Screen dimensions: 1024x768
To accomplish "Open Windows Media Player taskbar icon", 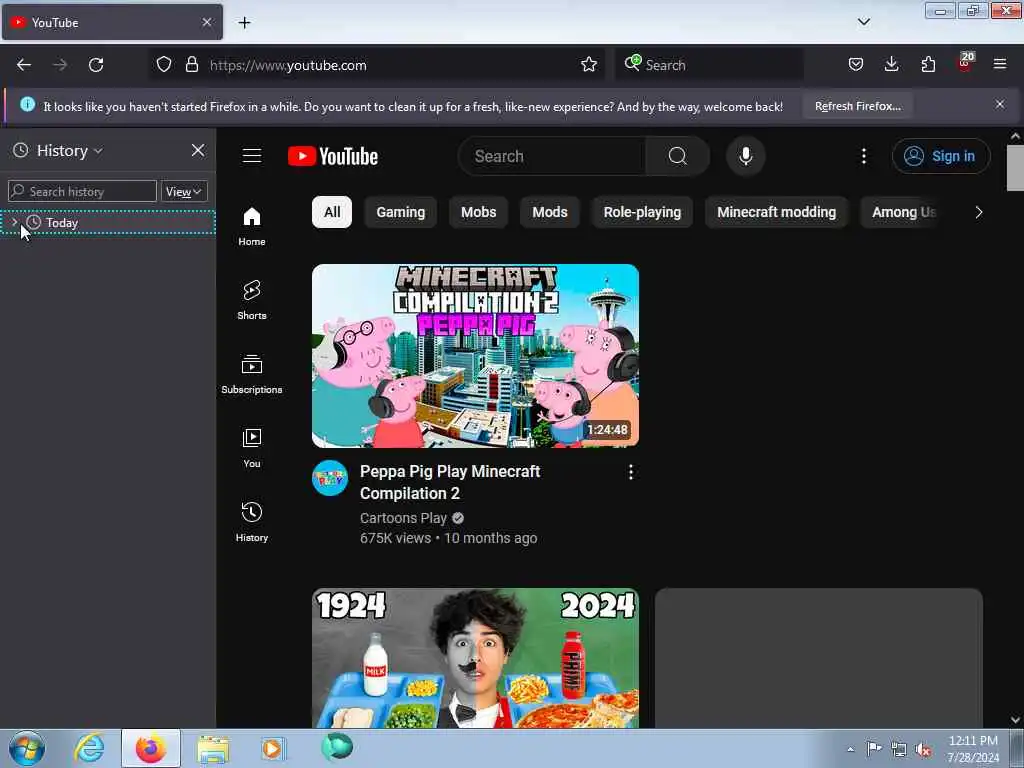I will 273,748.
